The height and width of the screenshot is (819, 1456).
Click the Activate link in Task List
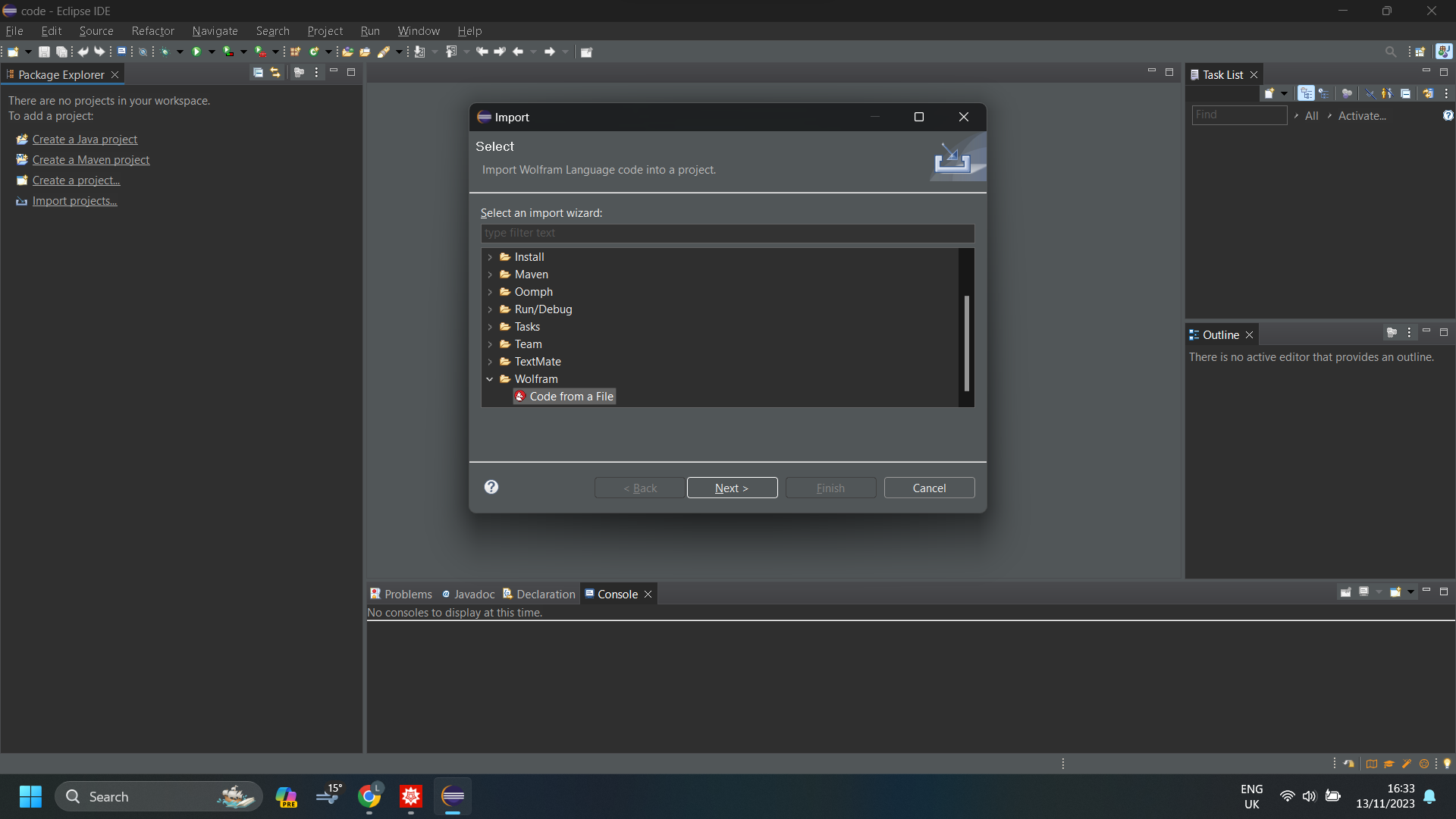coord(1362,115)
